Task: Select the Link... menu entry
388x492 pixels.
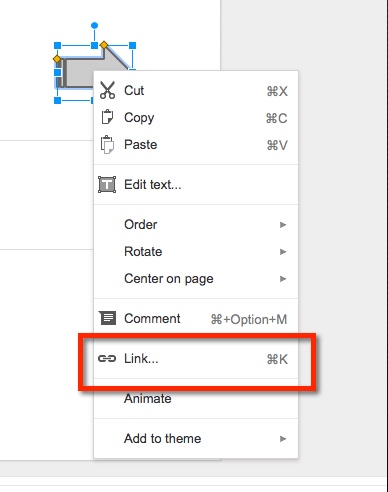Action: (196, 359)
